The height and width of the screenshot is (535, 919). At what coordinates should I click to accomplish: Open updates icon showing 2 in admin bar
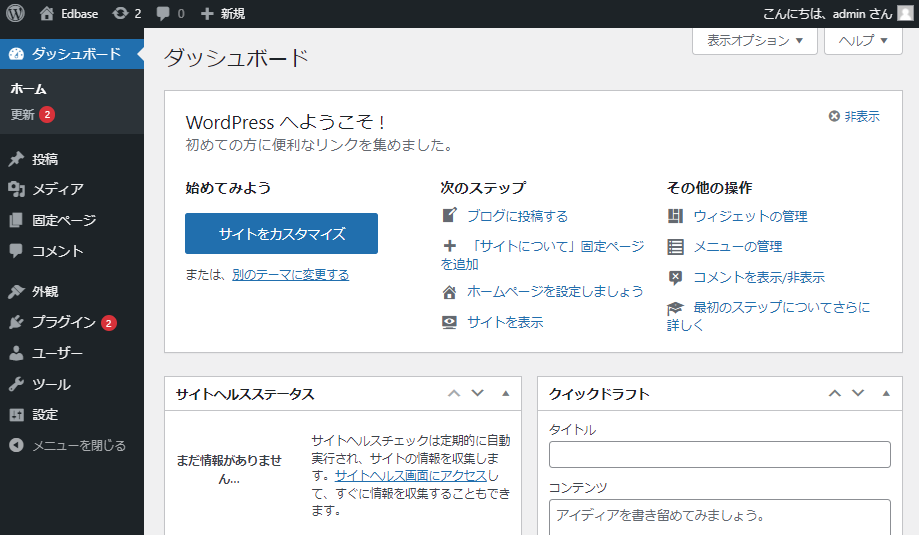tap(120, 13)
